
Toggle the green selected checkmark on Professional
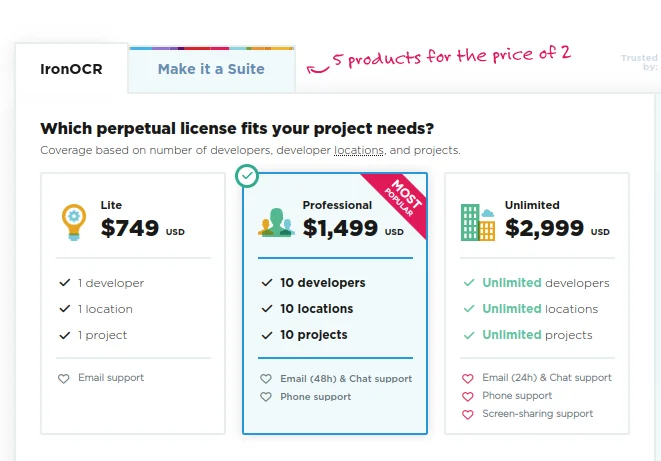[248, 177]
